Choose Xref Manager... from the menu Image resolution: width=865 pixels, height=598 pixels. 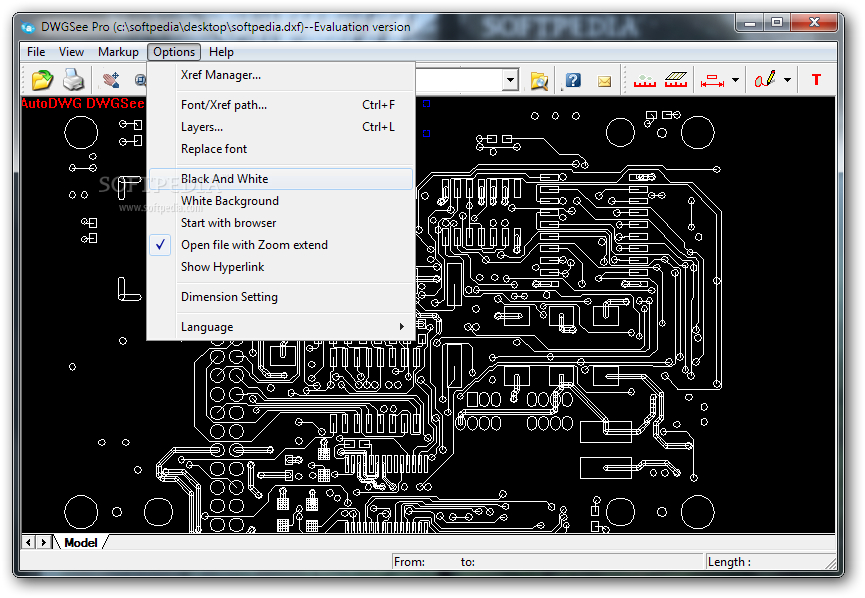pos(281,75)
